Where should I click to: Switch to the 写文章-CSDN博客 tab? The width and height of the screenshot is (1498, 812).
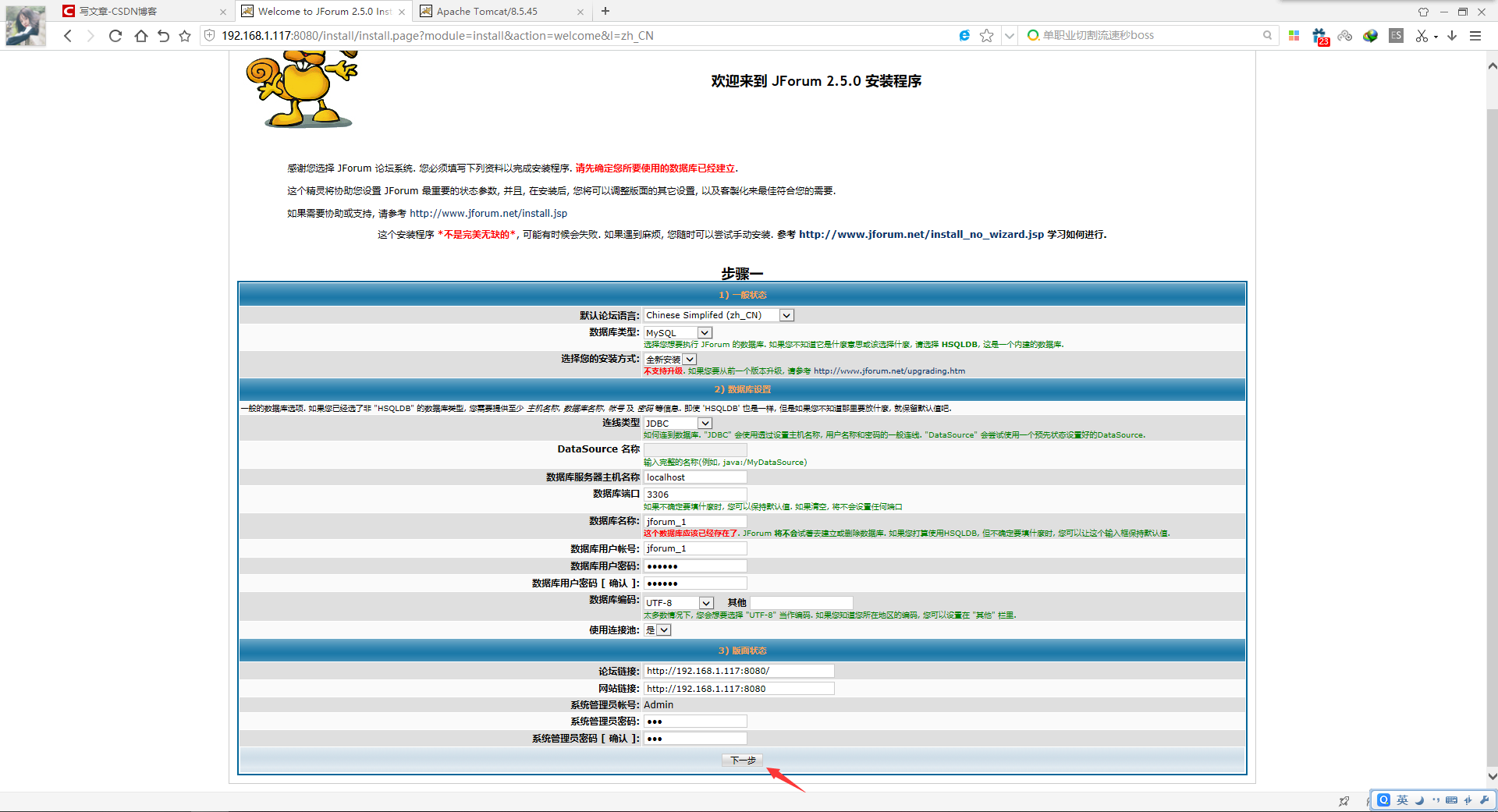[x=144, y=12]
